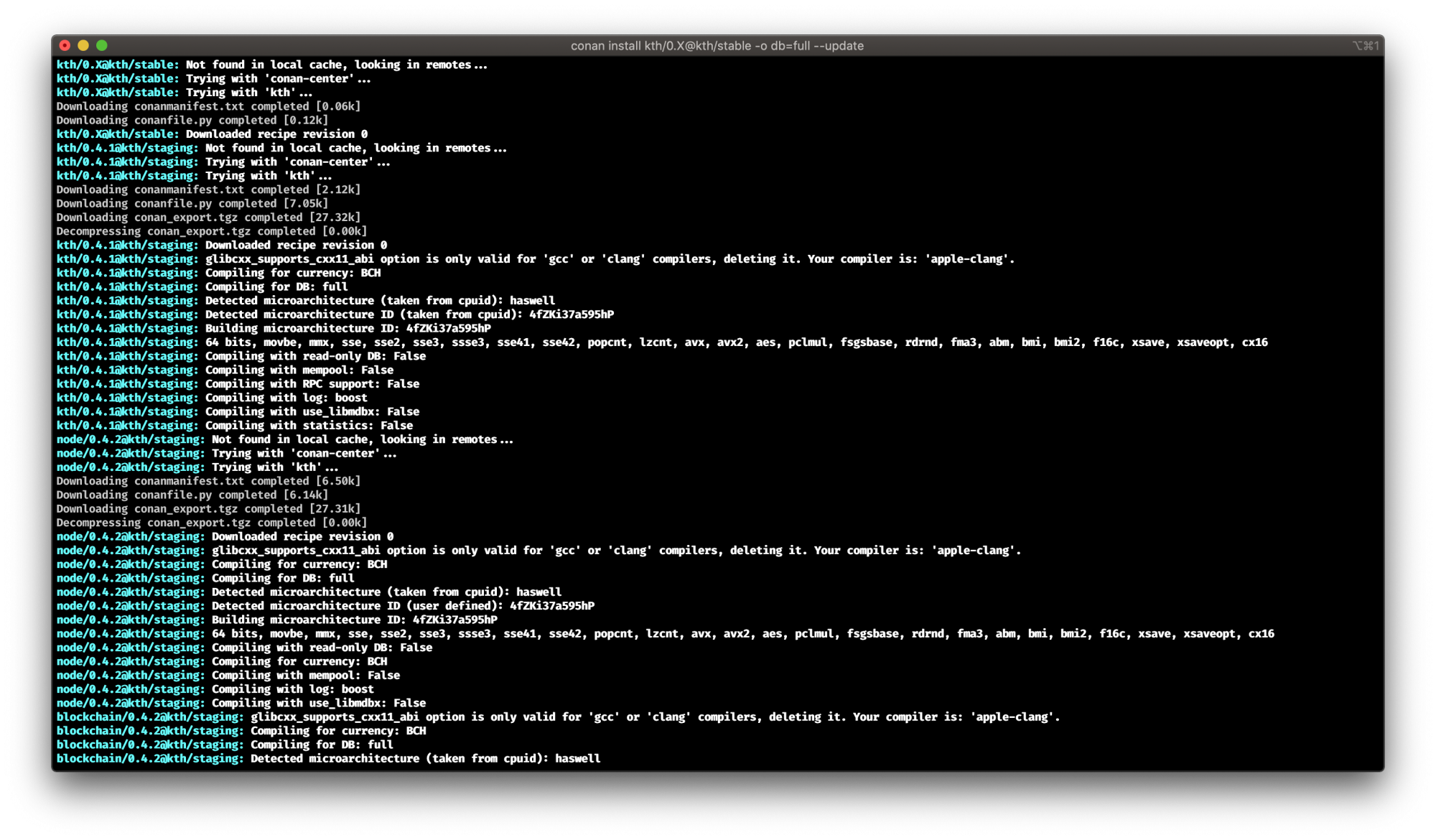Click kth/0.4.1@kth/staging 'Compiling for currency: BCH'
The image size is (1436, 840).
pyautogui.click(x=219, y=273)
